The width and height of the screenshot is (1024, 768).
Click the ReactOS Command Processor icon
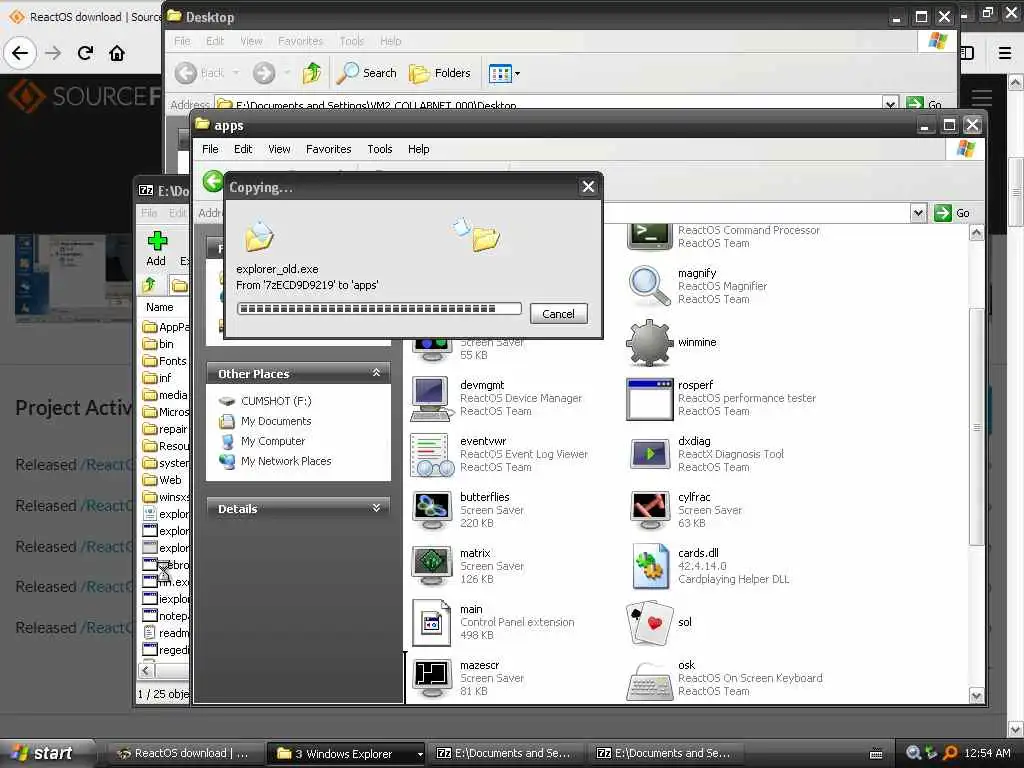tap(649, 236)
